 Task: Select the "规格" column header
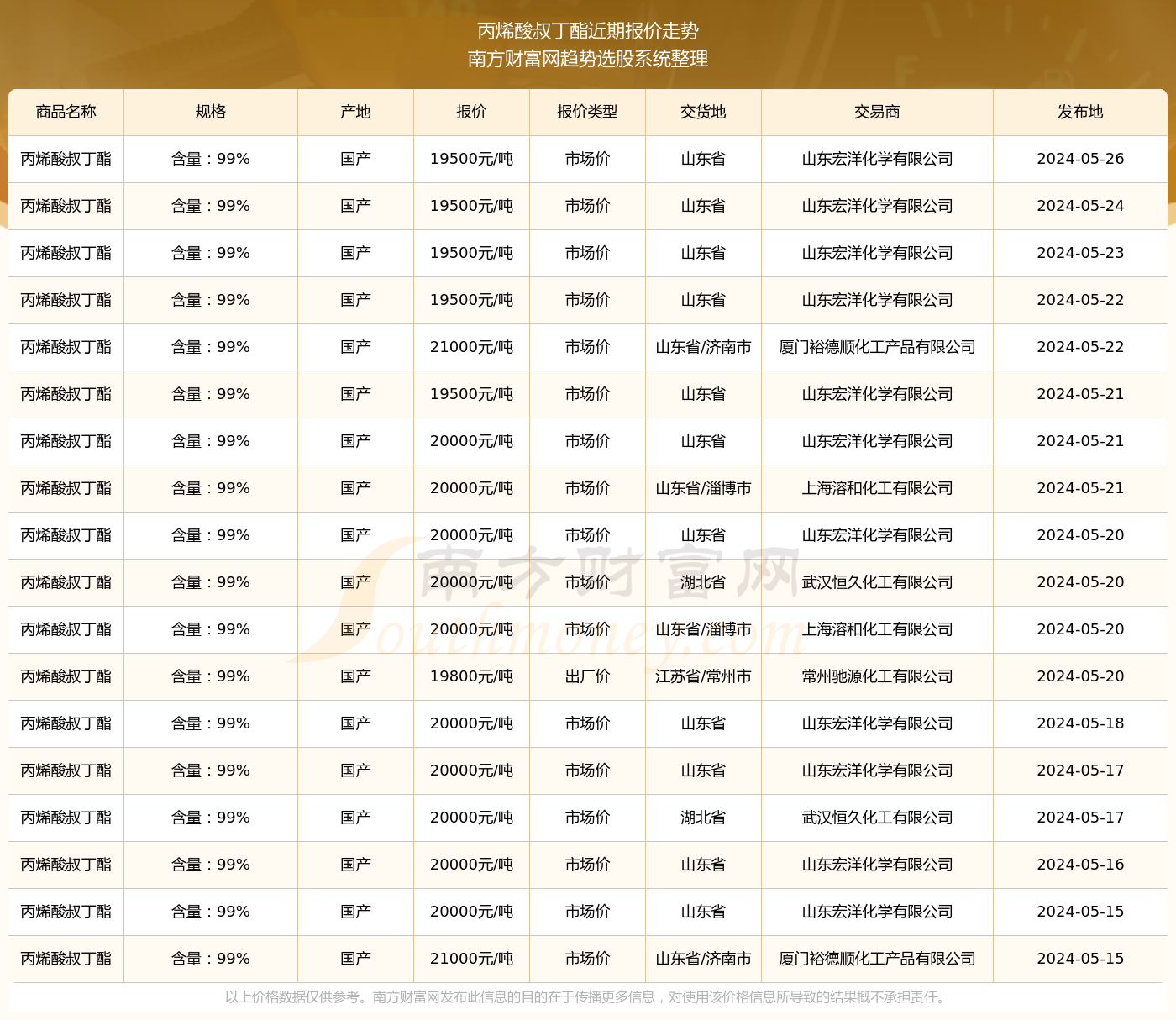coord(211,112)
